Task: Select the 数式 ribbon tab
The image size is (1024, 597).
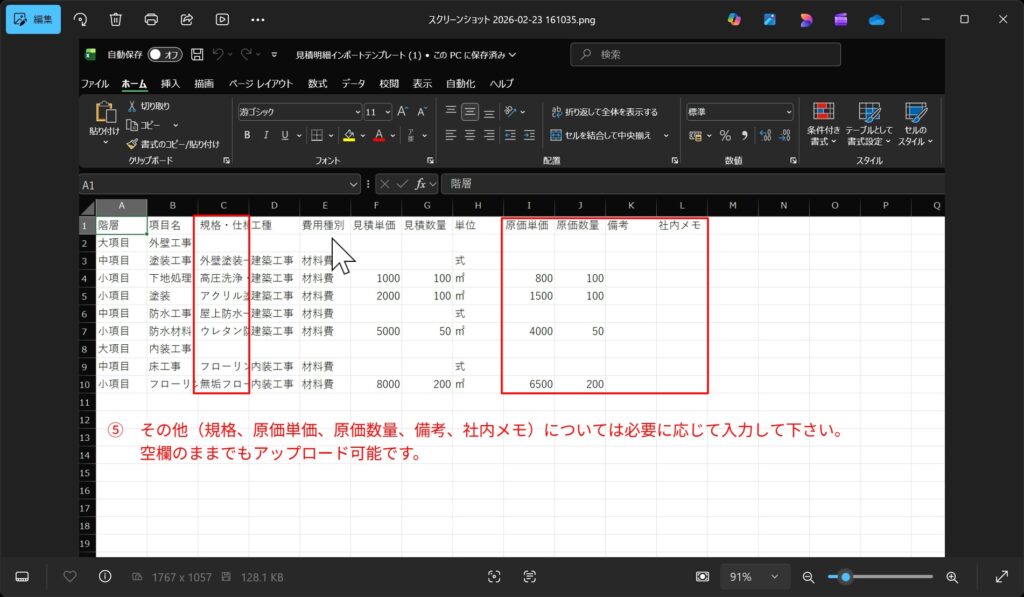Action: coord(317,84)
